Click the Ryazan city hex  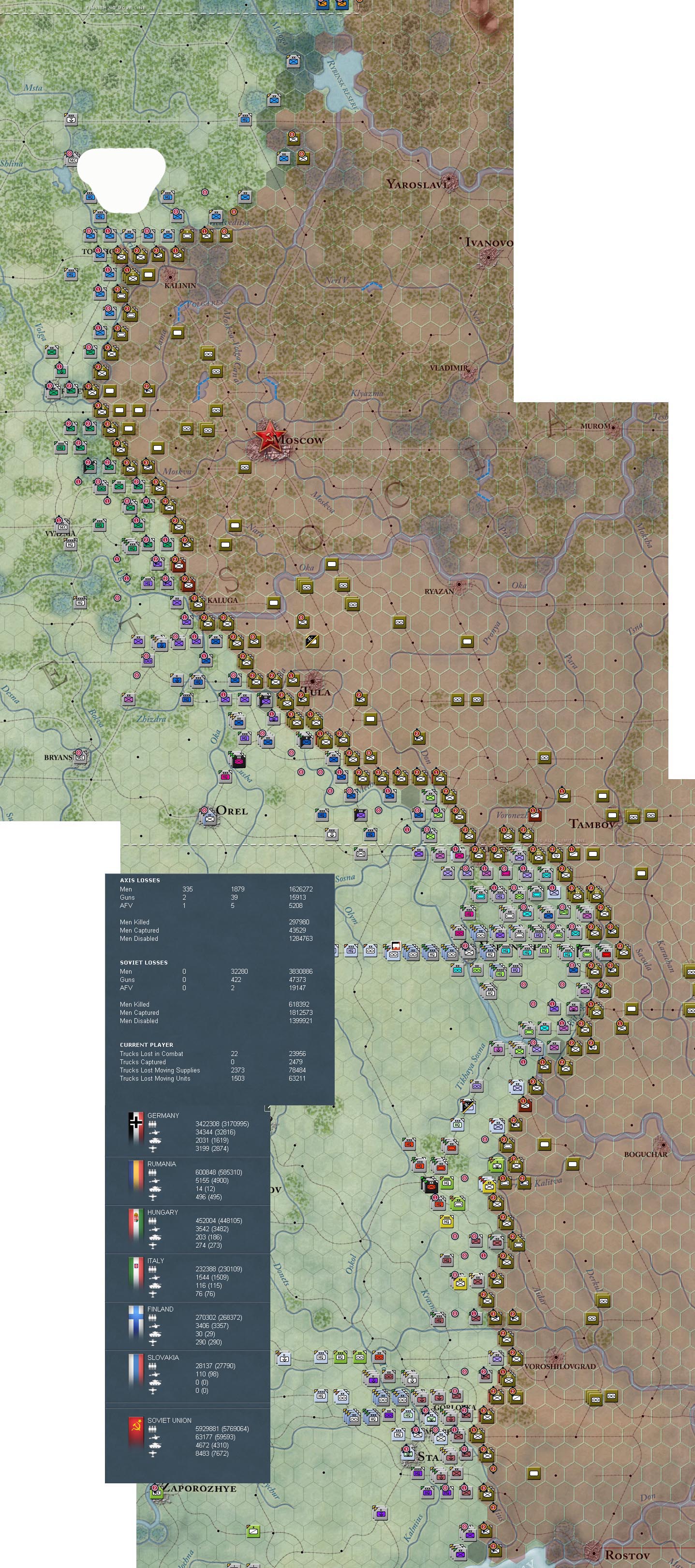click(461, 587)
